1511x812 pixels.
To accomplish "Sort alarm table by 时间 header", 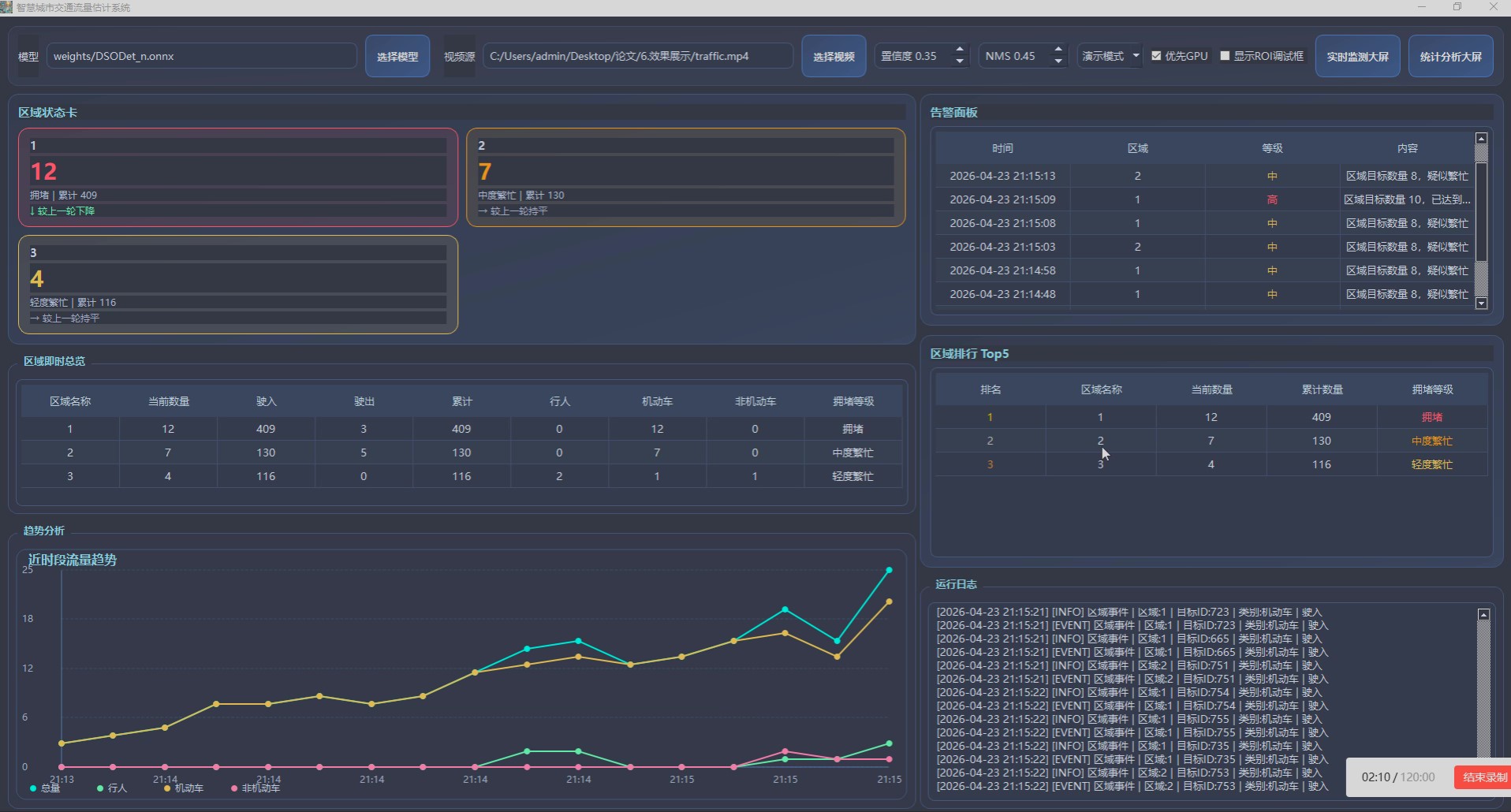I will point(1002,148).
